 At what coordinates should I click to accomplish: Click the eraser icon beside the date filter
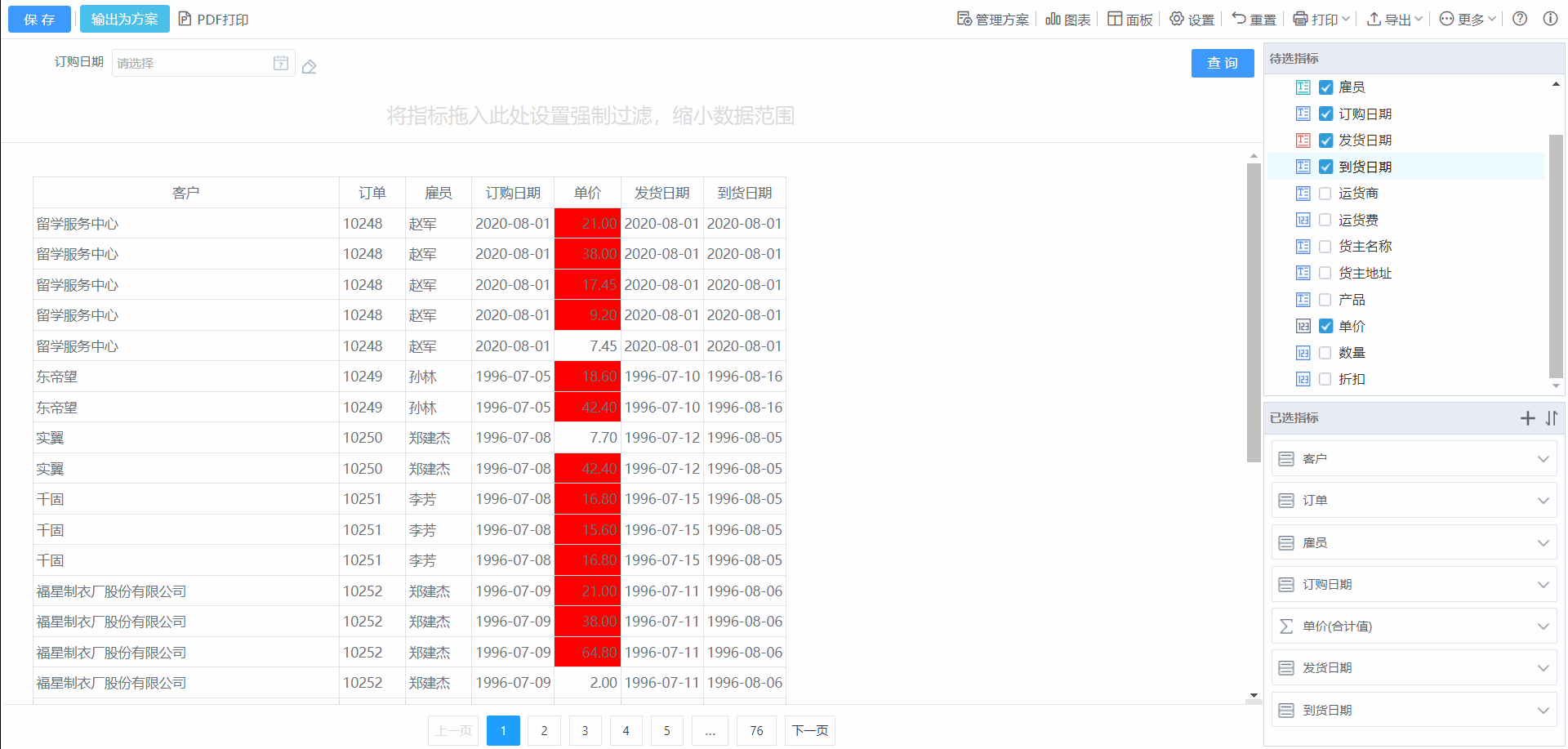pos(309,67)
